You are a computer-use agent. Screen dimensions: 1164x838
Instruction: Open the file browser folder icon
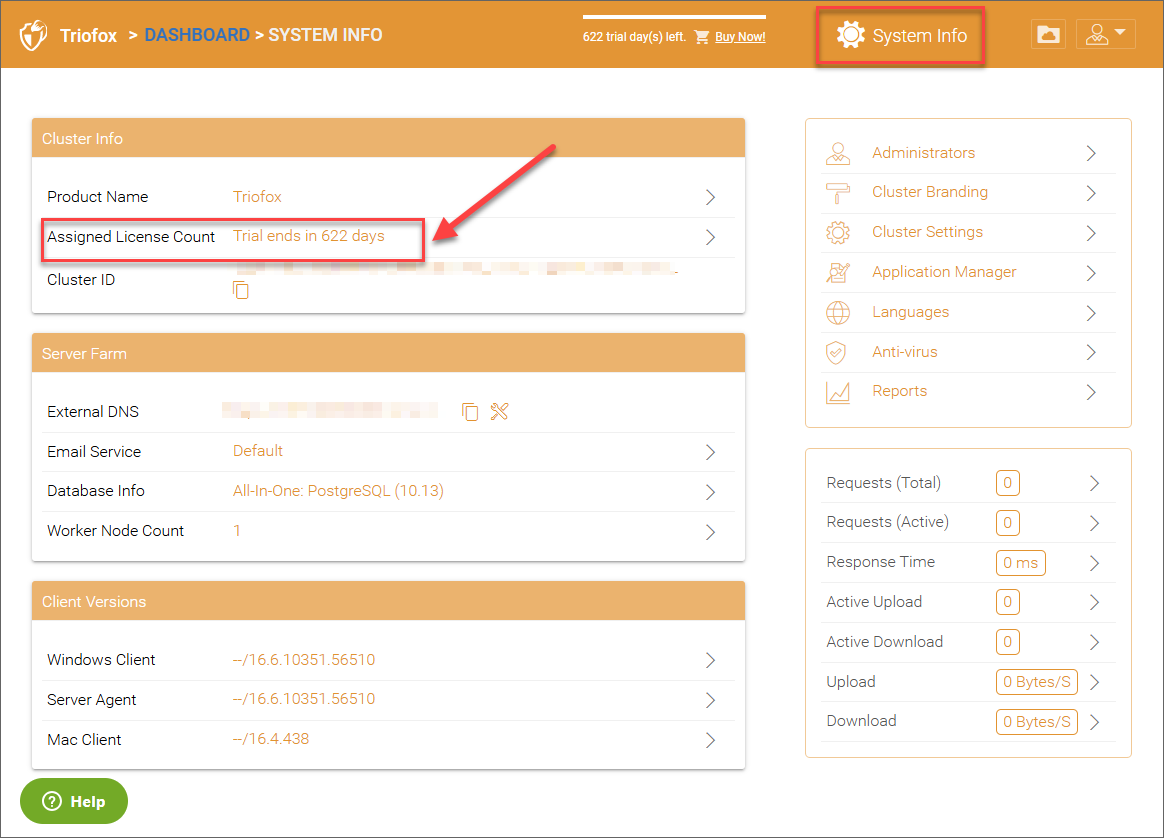point(1048,34)
